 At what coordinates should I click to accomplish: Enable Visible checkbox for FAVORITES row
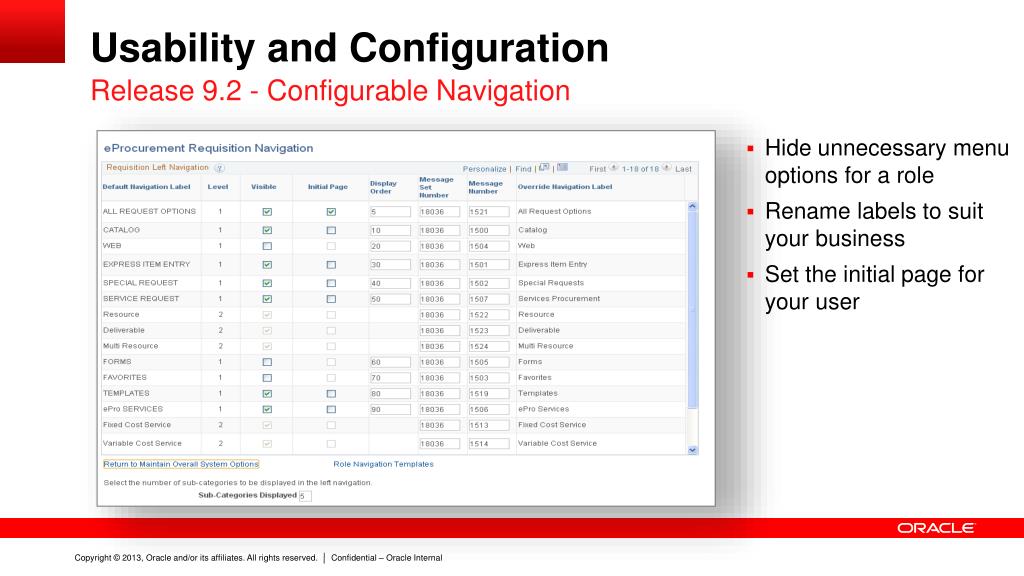point(267,377)
